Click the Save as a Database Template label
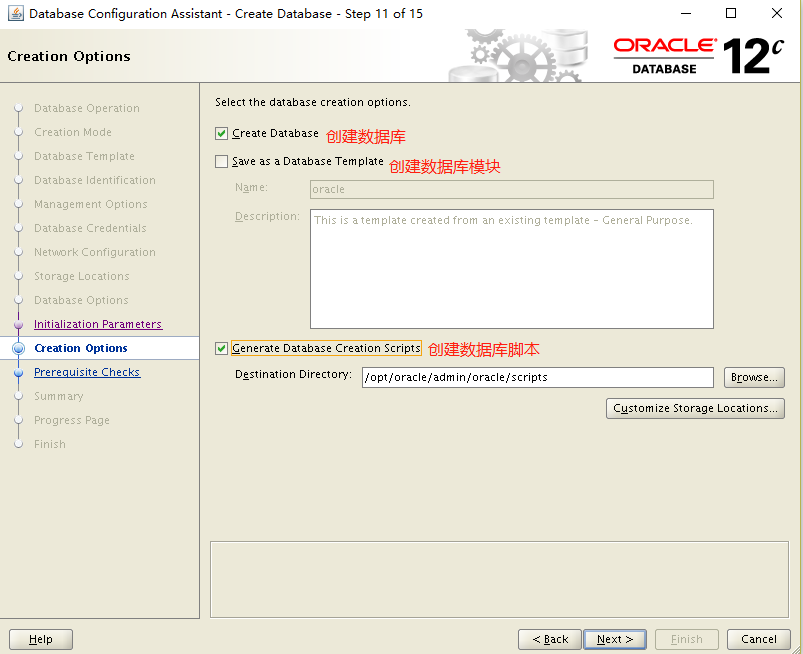This screenshot has width=803, height=654. pos(308,162)
